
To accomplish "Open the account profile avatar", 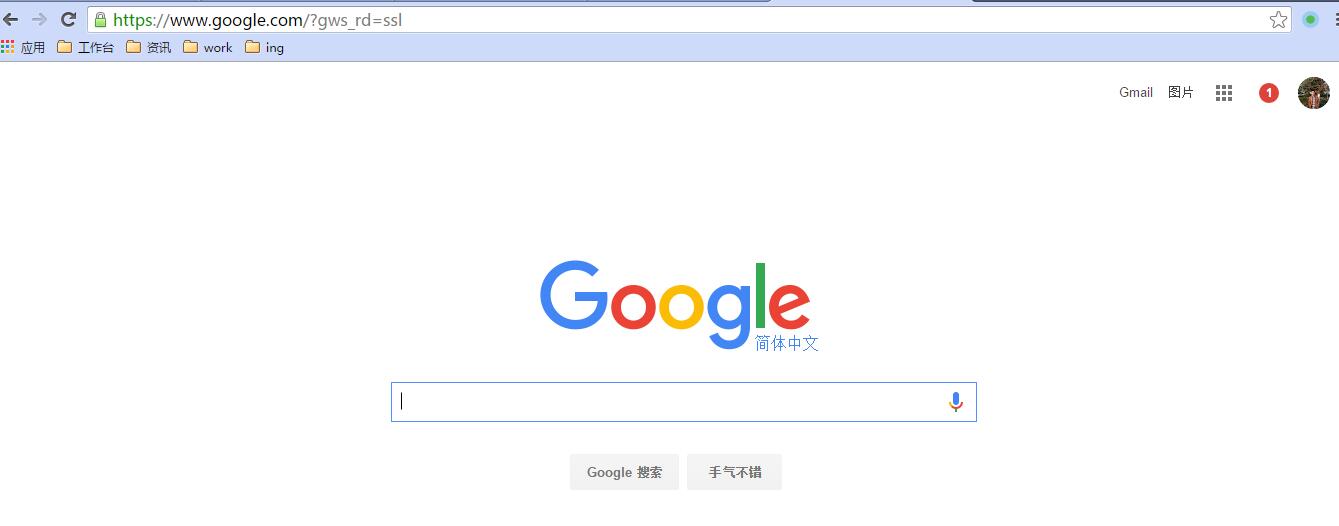I will point(1314,93).
